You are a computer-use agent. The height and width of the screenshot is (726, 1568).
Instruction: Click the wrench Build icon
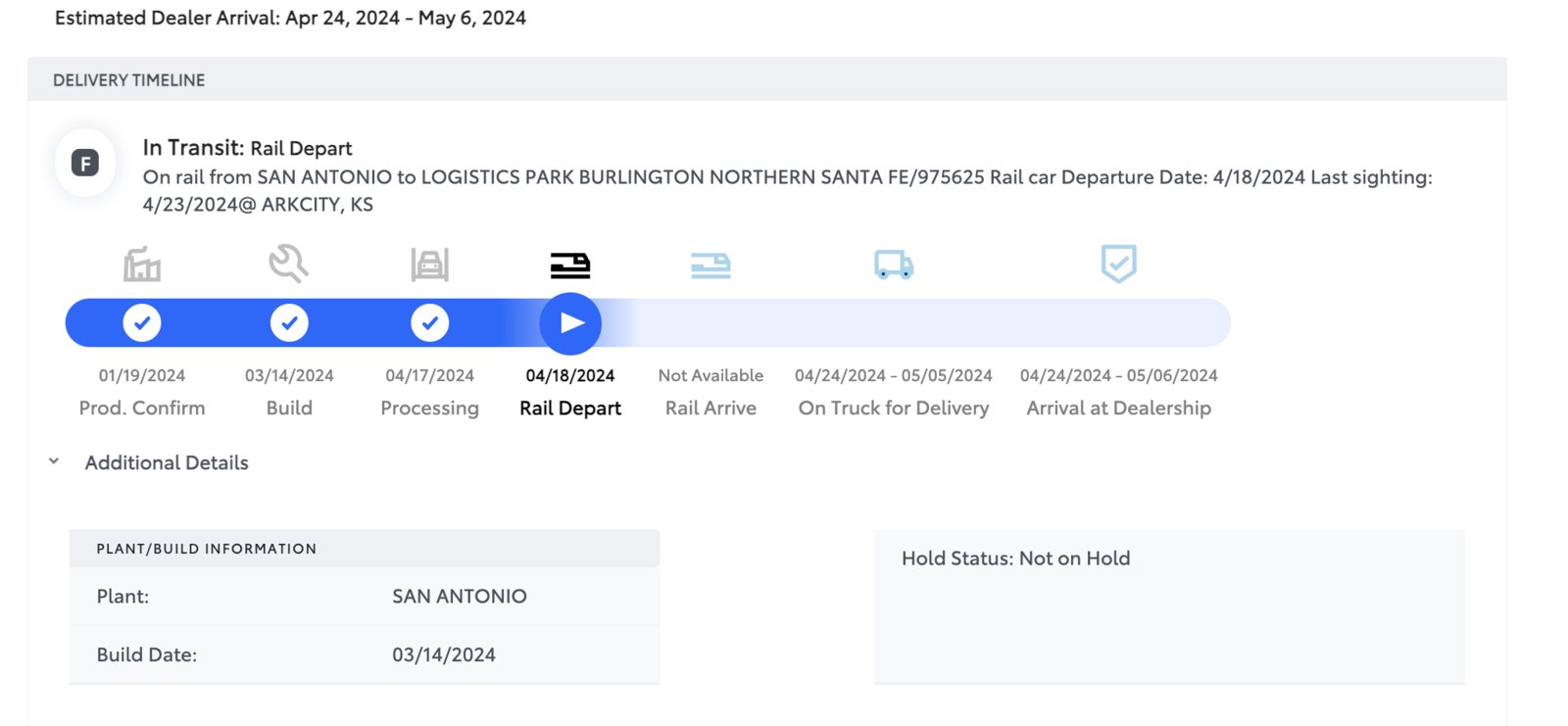tap(289, 264)
